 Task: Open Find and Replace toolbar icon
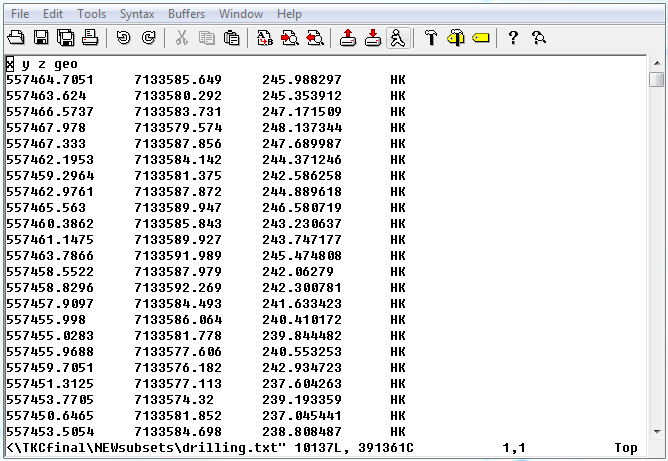click(265, 38)
